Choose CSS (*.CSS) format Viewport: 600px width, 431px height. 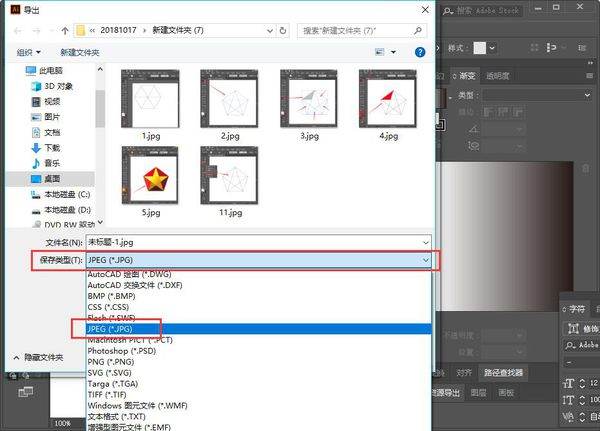click(x=259, y=307)
